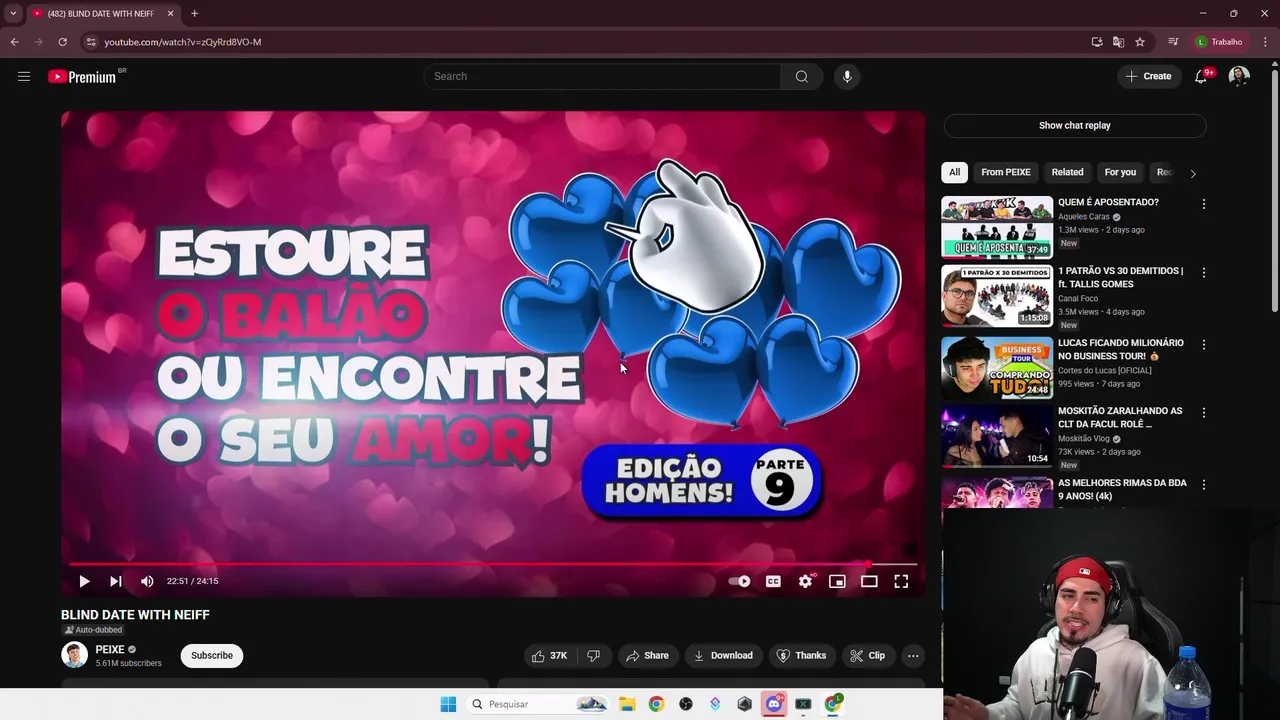Go to YouTube Premium home logo
Image resolution: width=1280 pixels, height=720 pixels.
82,77
